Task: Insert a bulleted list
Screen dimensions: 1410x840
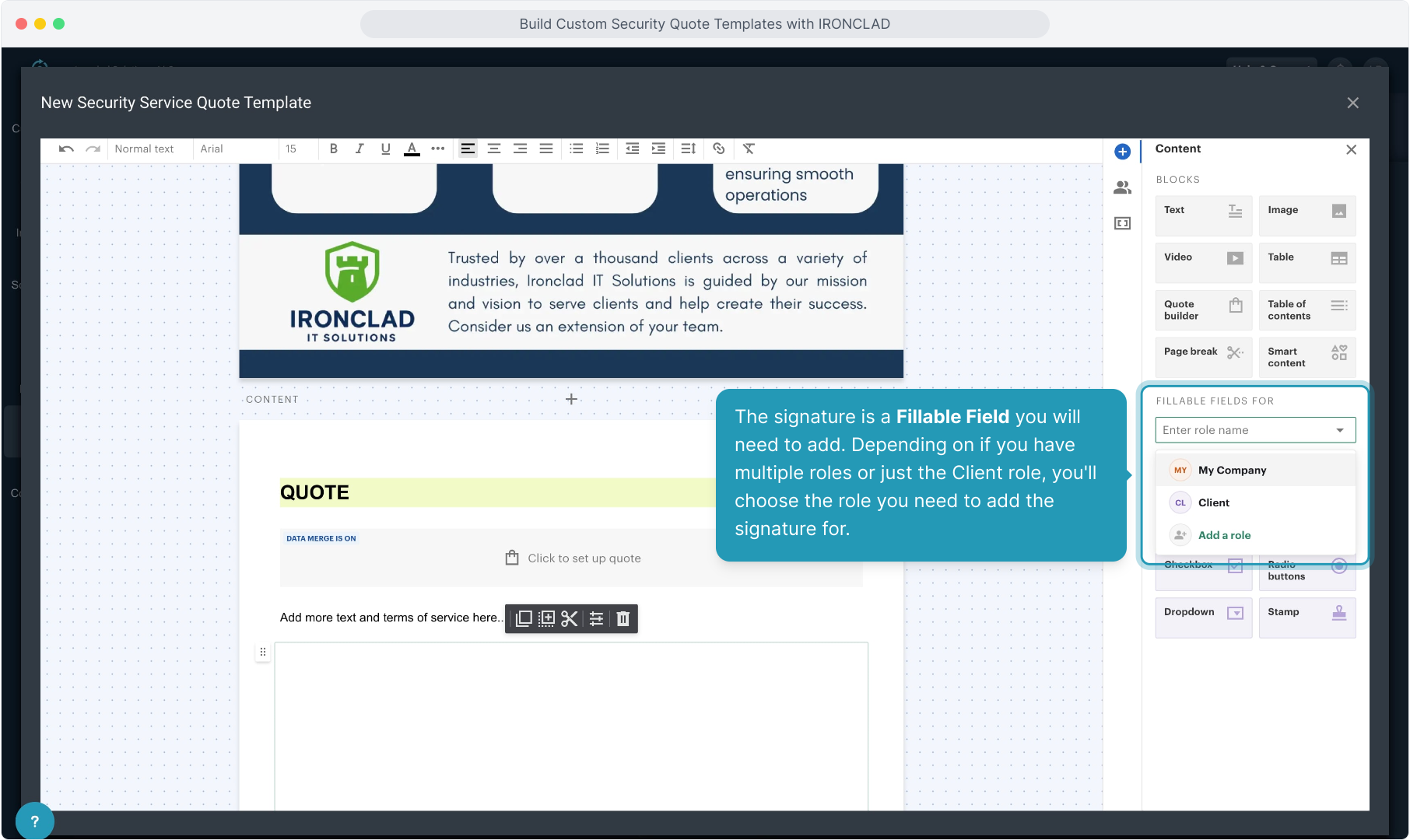Action: (x=576, y=149)
